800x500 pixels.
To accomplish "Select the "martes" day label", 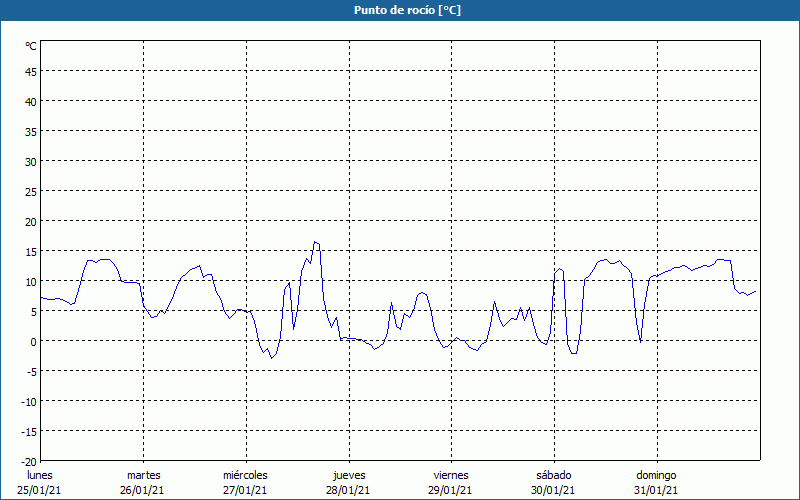I will click(143, 475).
